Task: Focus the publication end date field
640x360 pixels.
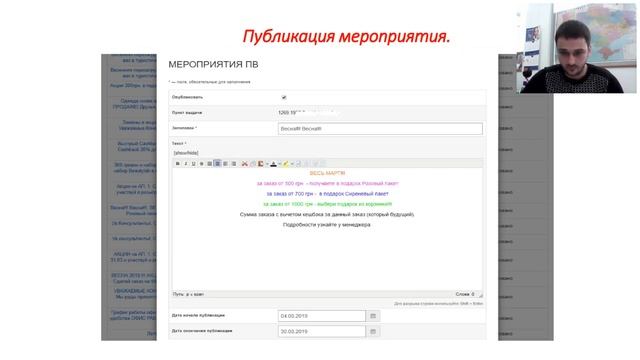Action: (x=322, y=331)
